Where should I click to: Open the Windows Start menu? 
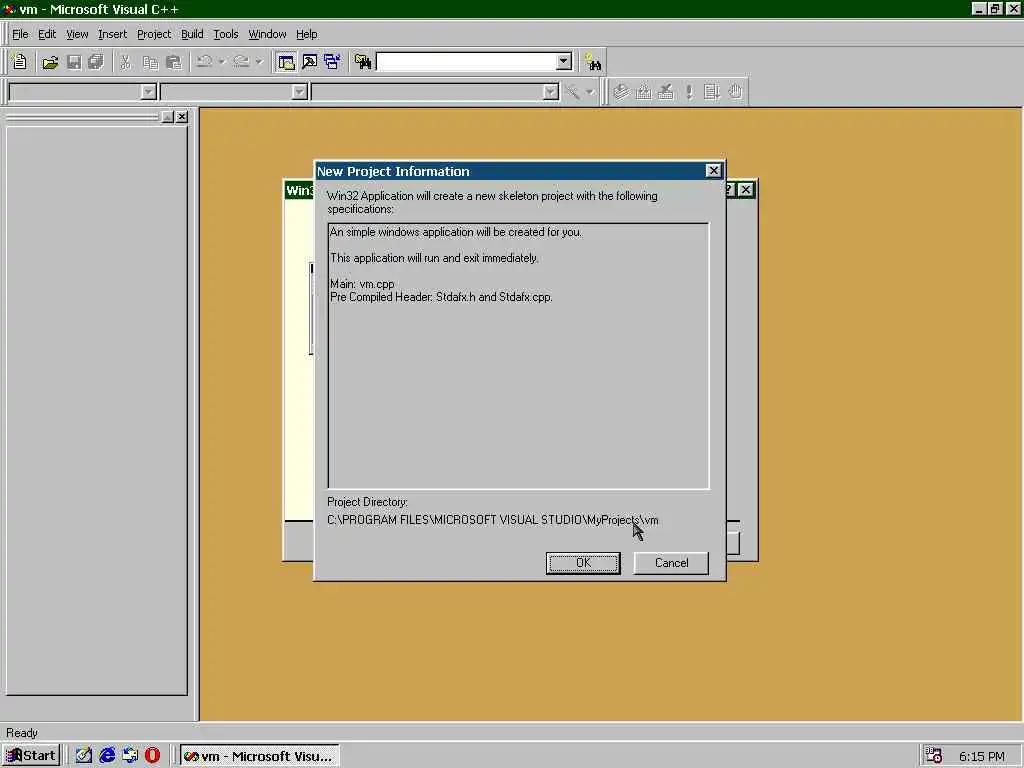coord(31,756)
